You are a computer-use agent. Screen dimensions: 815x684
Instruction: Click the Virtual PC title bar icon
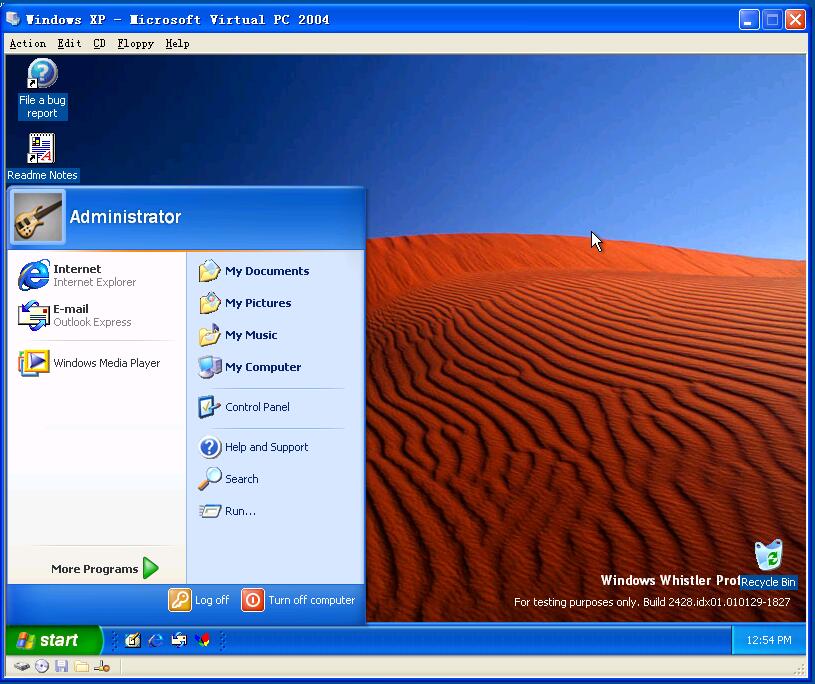coord(12,19)
